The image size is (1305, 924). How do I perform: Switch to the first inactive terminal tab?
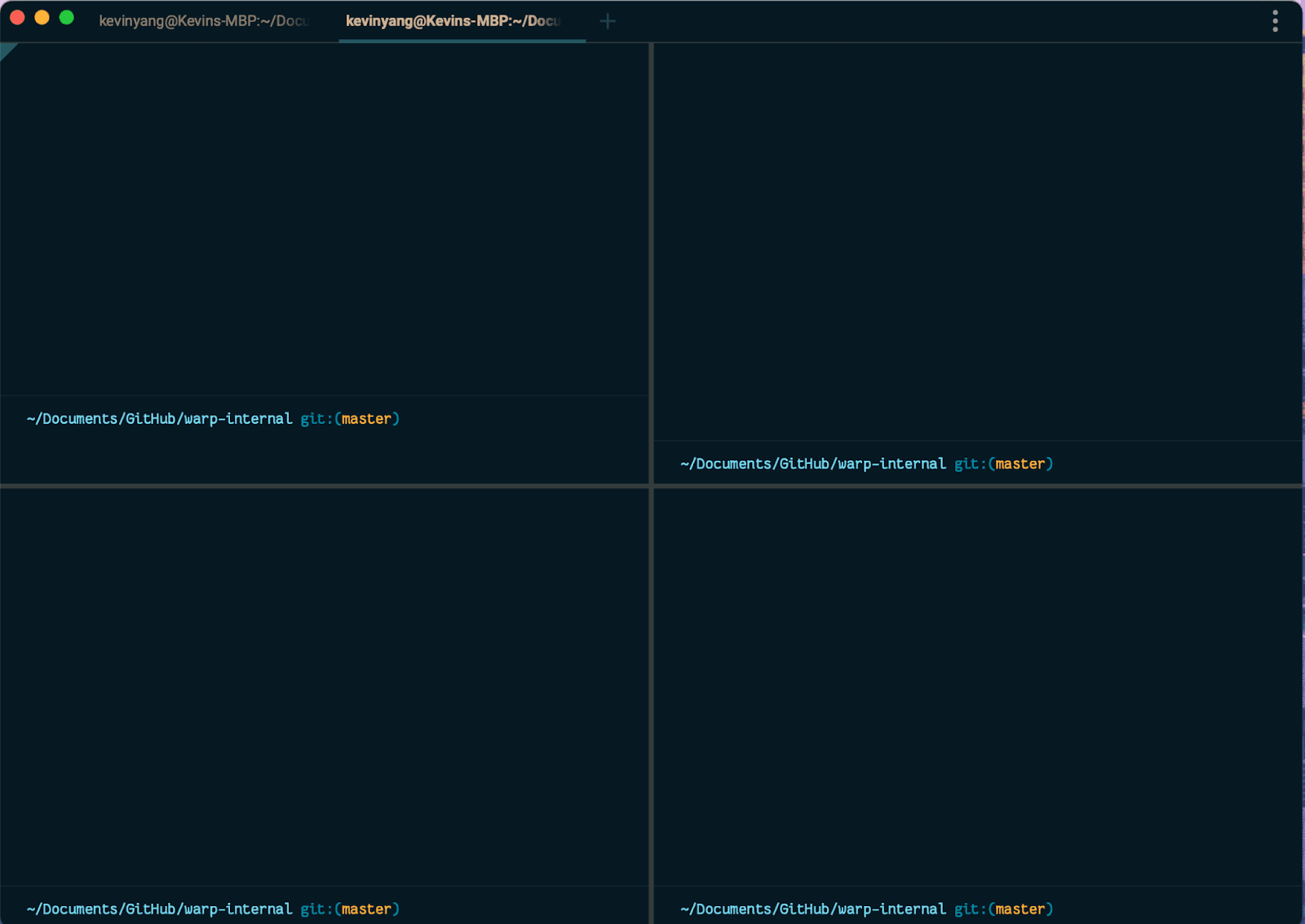[204, 21]
